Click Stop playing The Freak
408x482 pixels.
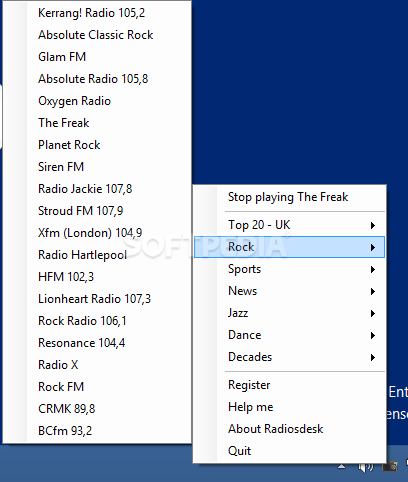289,197
